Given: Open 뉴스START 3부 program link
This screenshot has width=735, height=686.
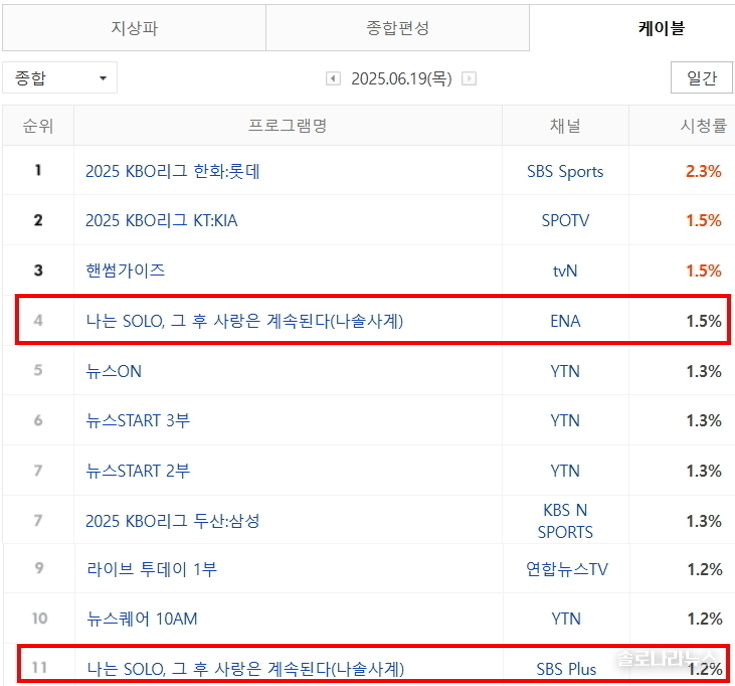Looking at the screenshot, I should (x=138, y=421).
